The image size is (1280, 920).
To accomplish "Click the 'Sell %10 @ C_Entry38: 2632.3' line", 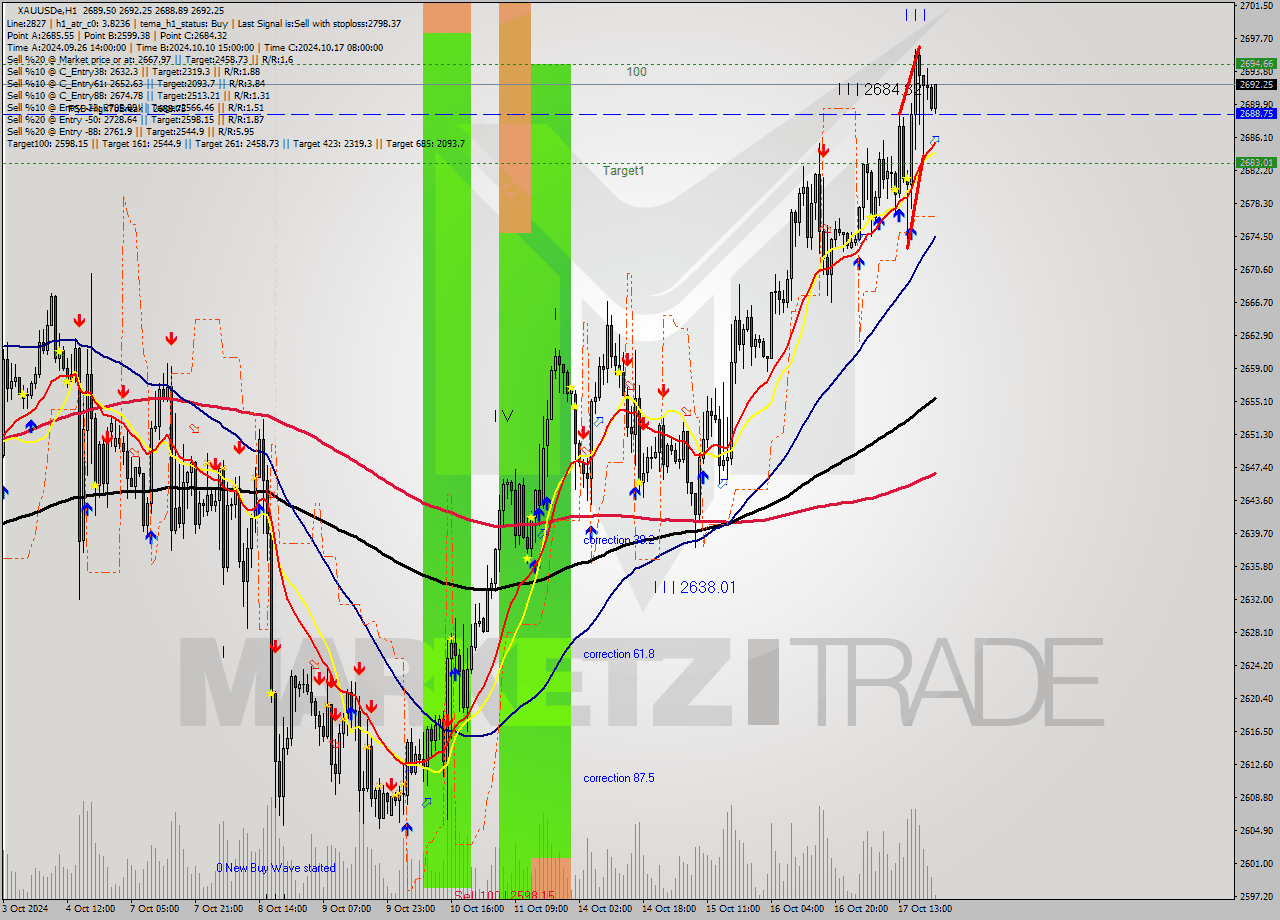I will 133,71.
